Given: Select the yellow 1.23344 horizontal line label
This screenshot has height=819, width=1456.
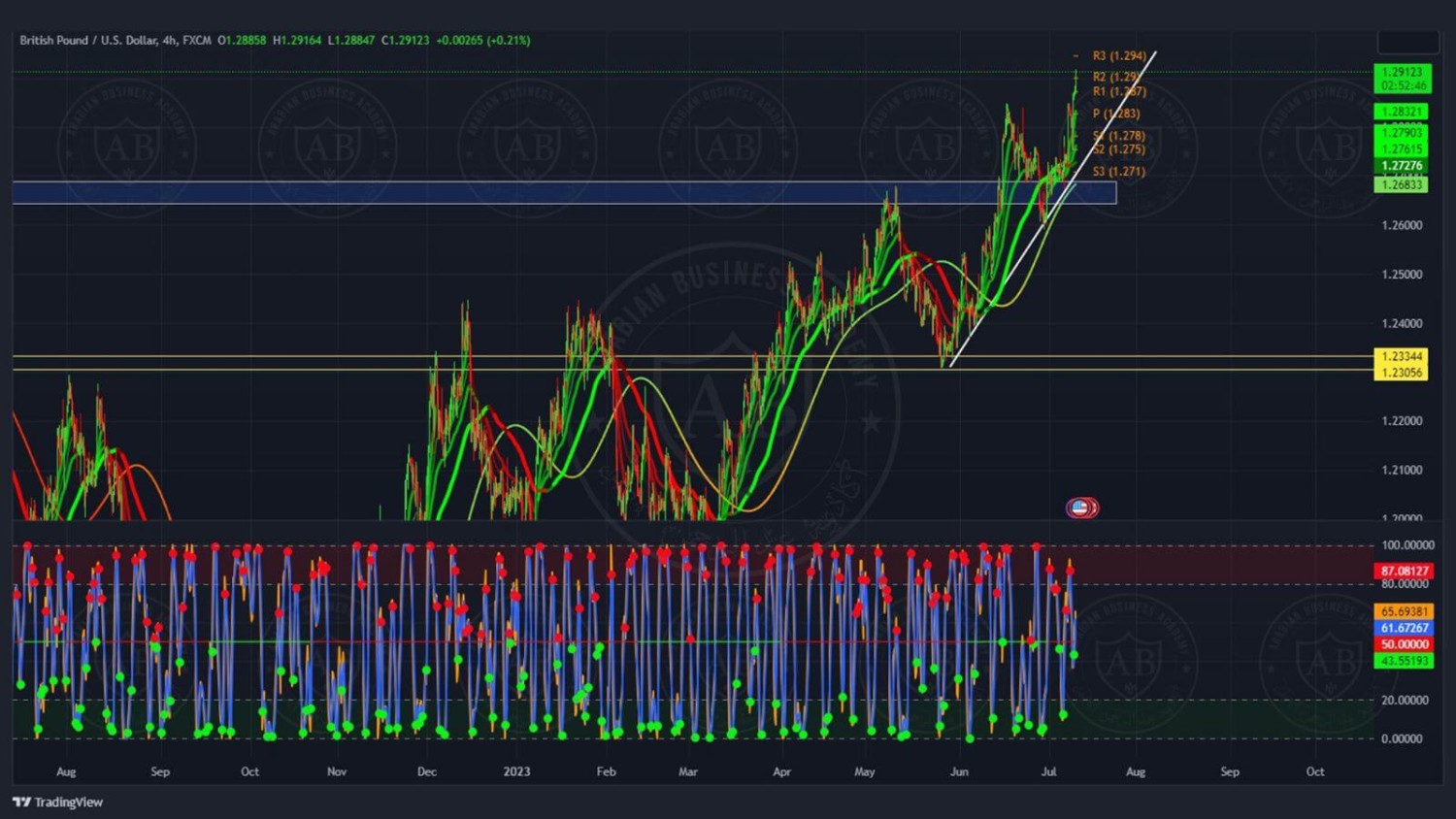Looking at the screenshot, I should pyautogui.click(x=1402, y=356).
